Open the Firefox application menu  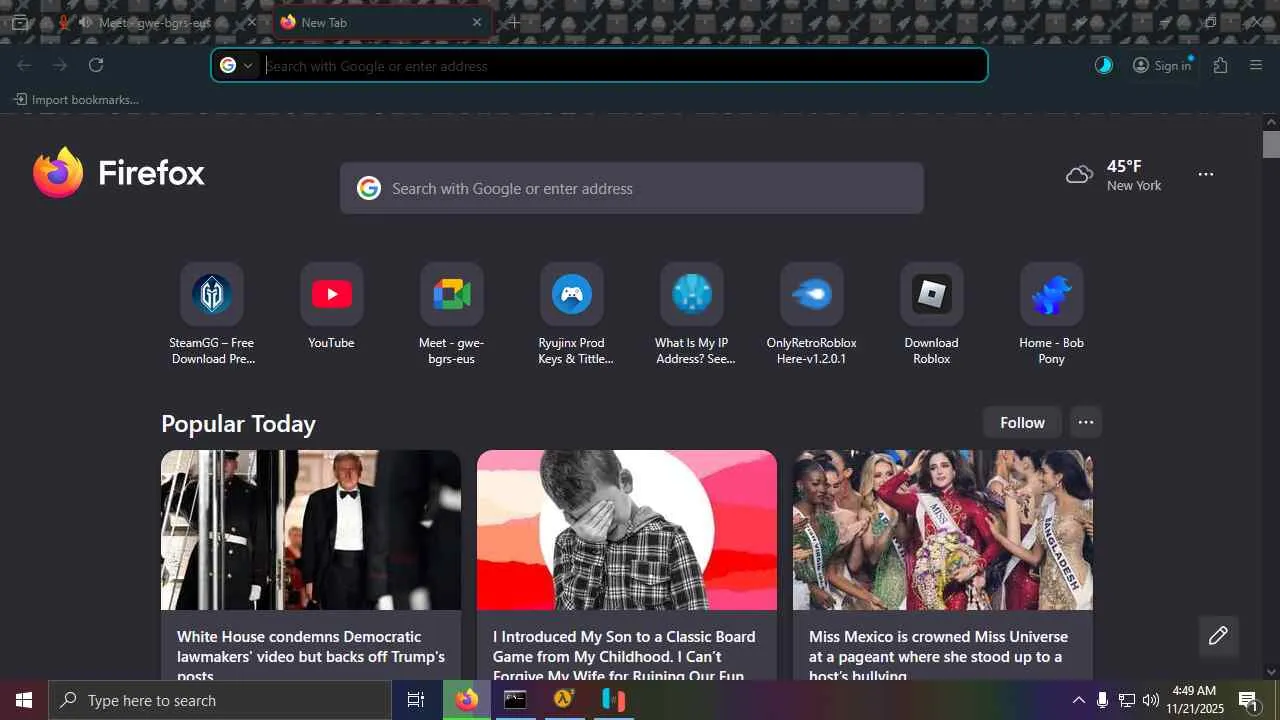1256,65
